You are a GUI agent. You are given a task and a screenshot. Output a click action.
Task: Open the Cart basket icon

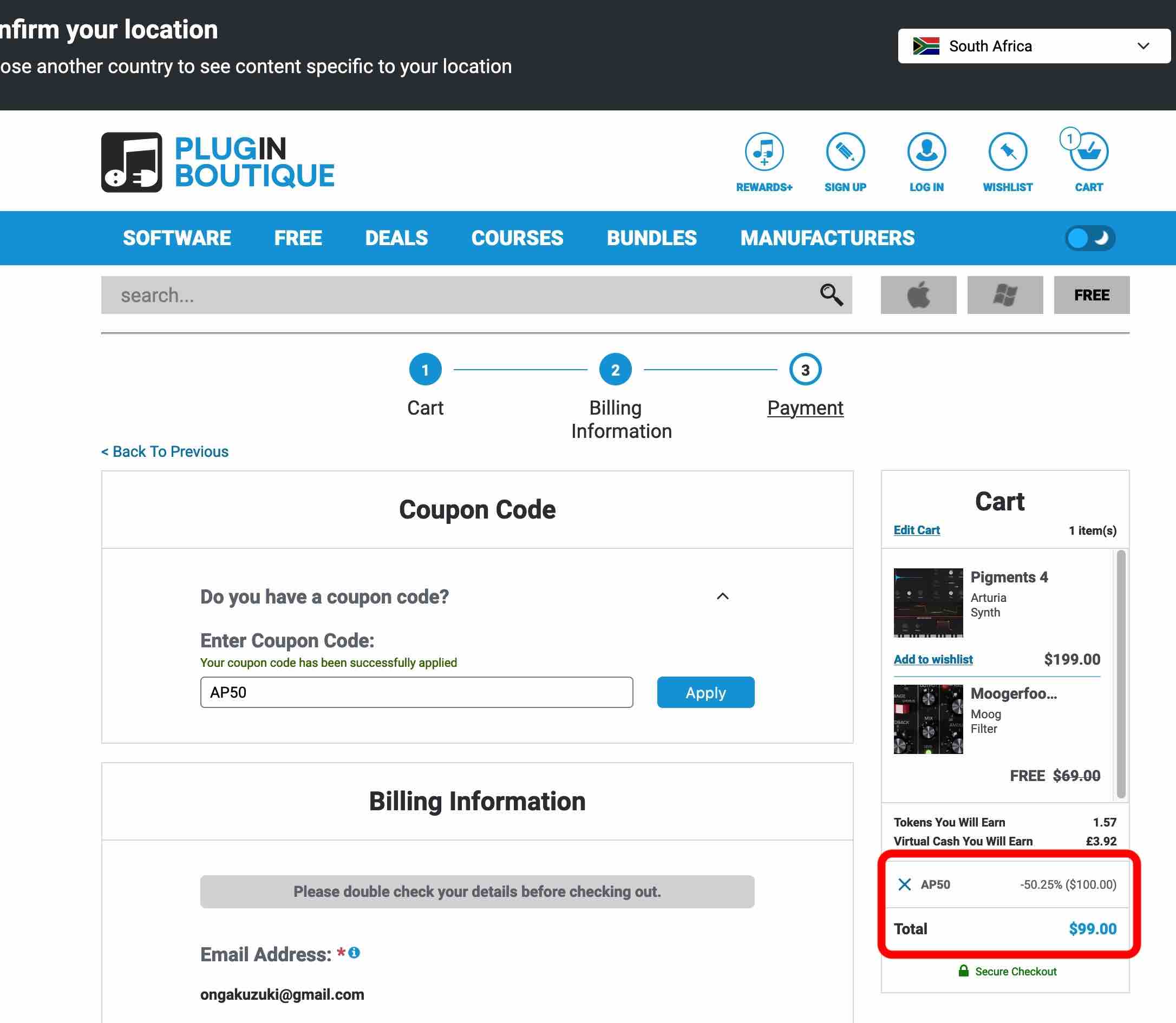[1088, 152]
